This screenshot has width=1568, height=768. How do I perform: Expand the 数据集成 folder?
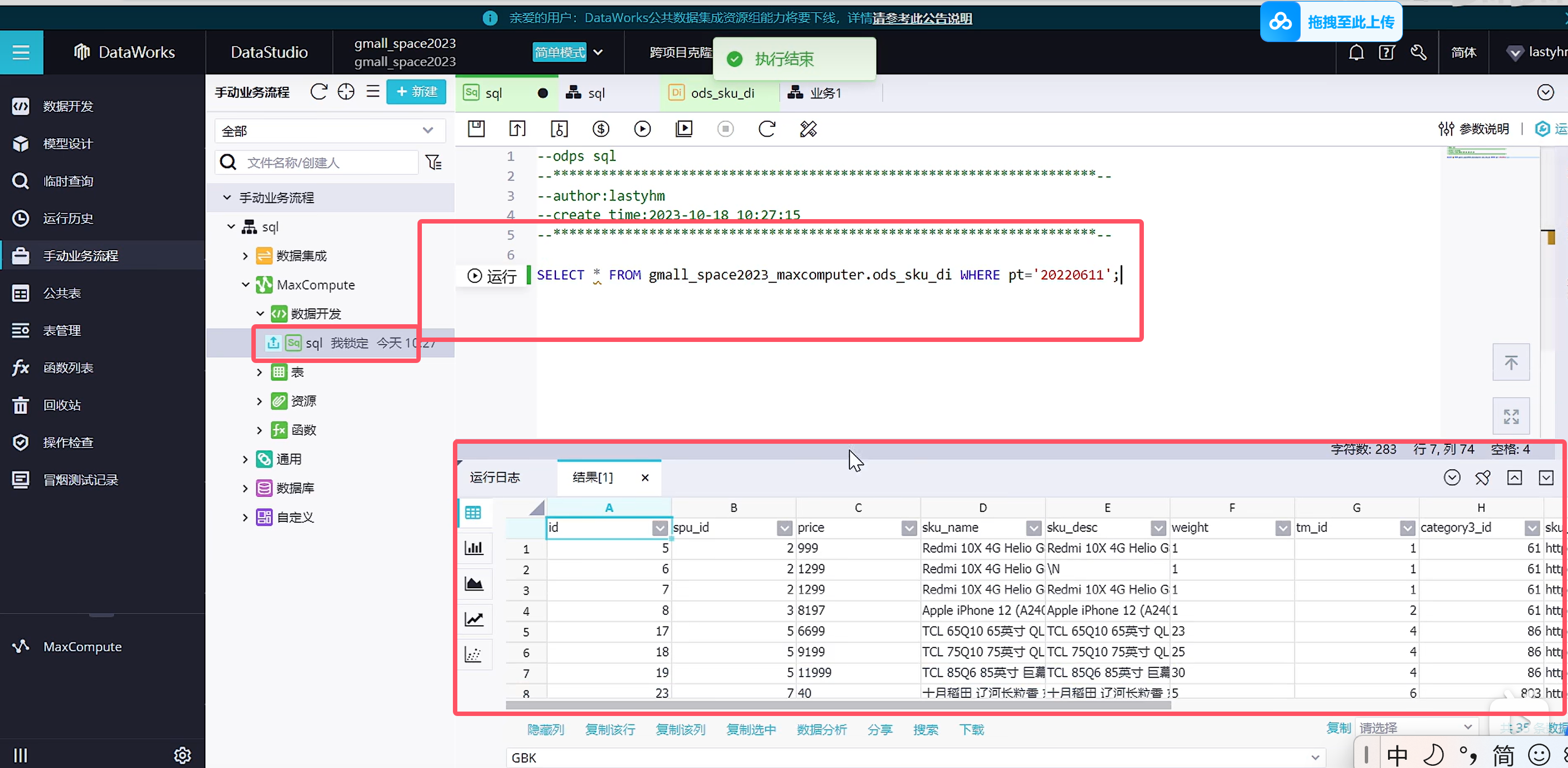[x=245, y=256]
